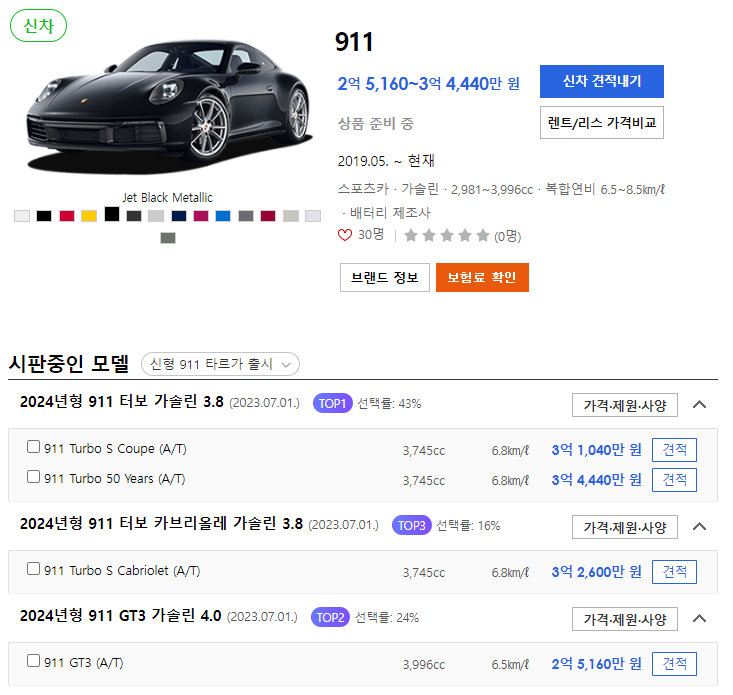
Task: Click the 911 Turbo 50 Years (A/T) label
Action: point(115,479)
